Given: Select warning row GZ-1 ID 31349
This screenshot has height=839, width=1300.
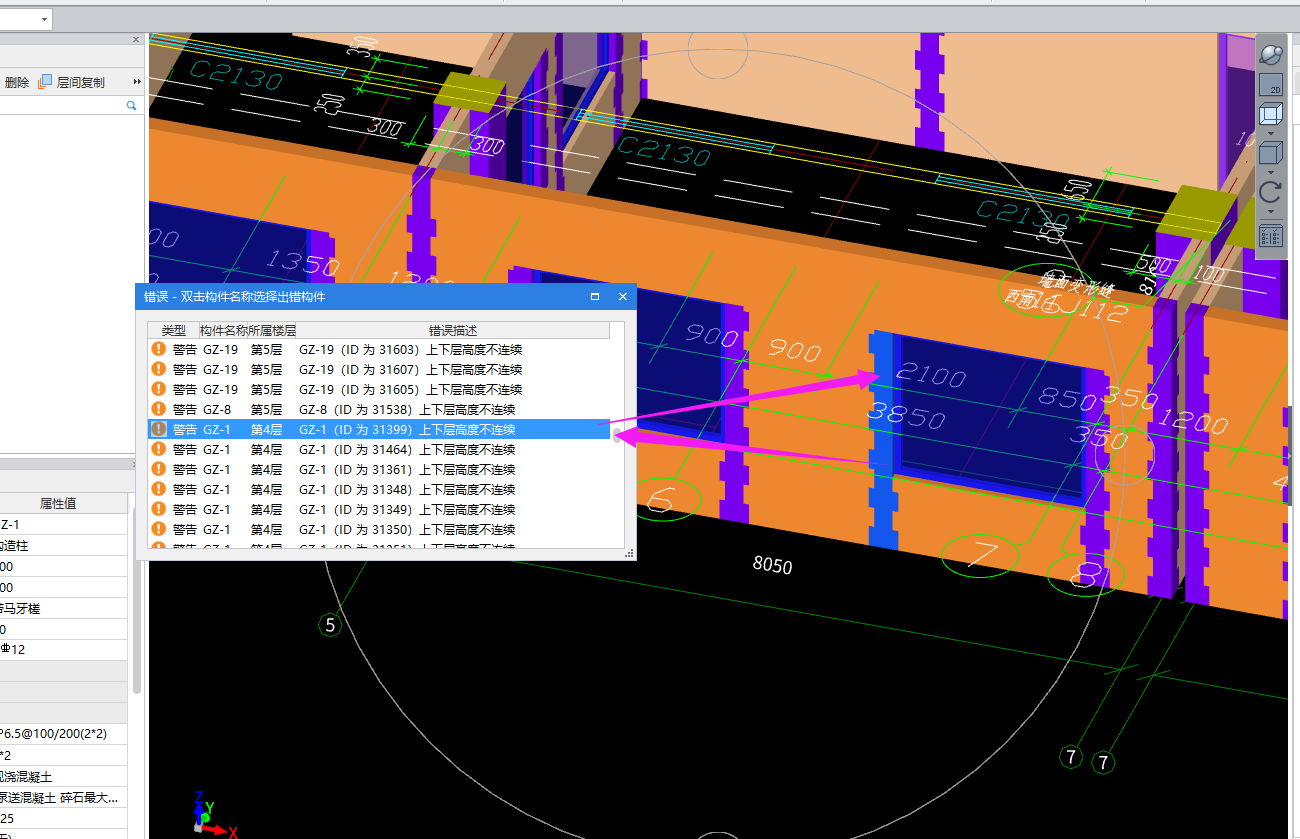Looking at the screenshot, I should pos(379,510).
